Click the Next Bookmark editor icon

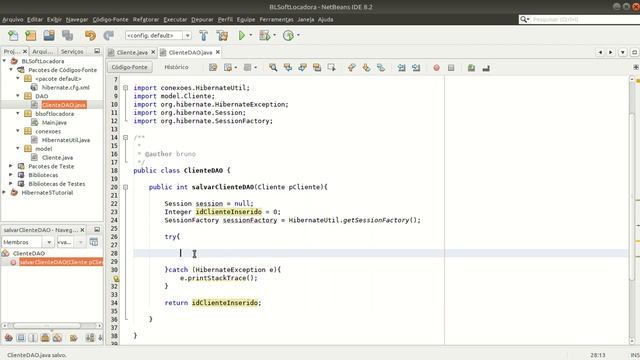[366, 68]
